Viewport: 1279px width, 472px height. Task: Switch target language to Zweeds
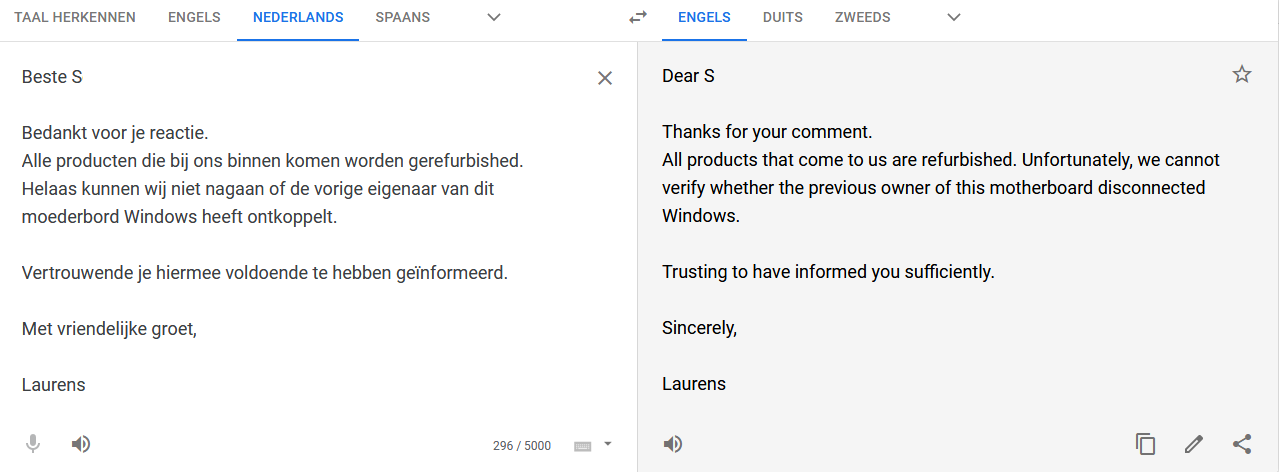tap(863, 17)
